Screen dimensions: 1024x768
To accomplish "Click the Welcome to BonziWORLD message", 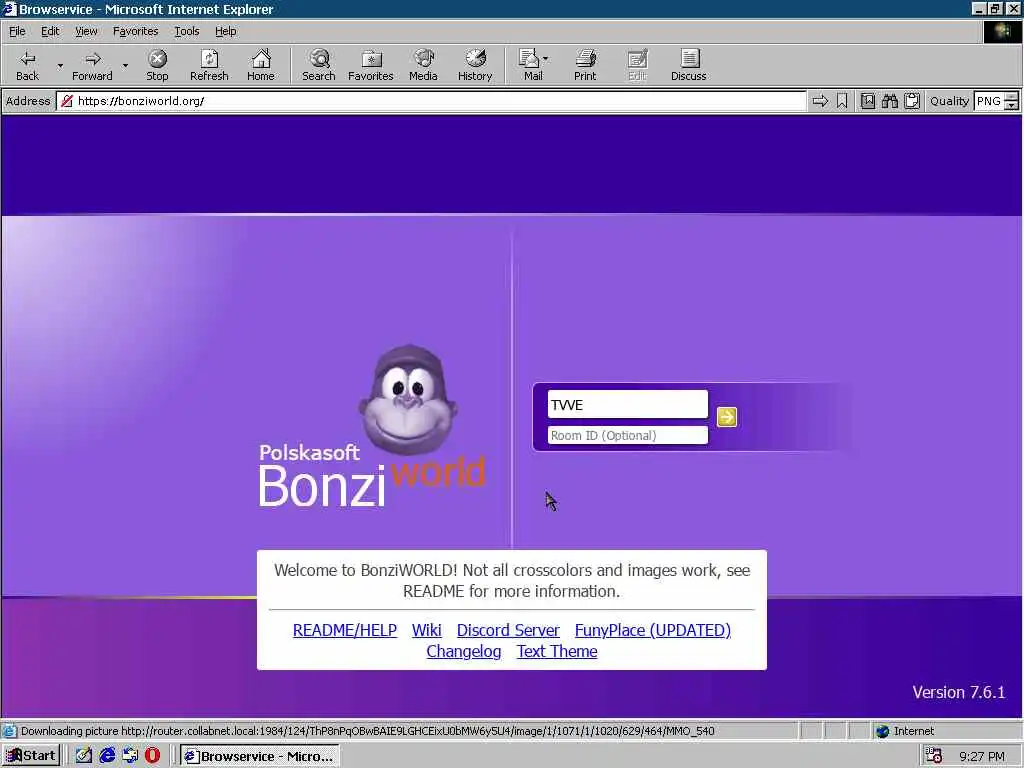I will point(512,581).
